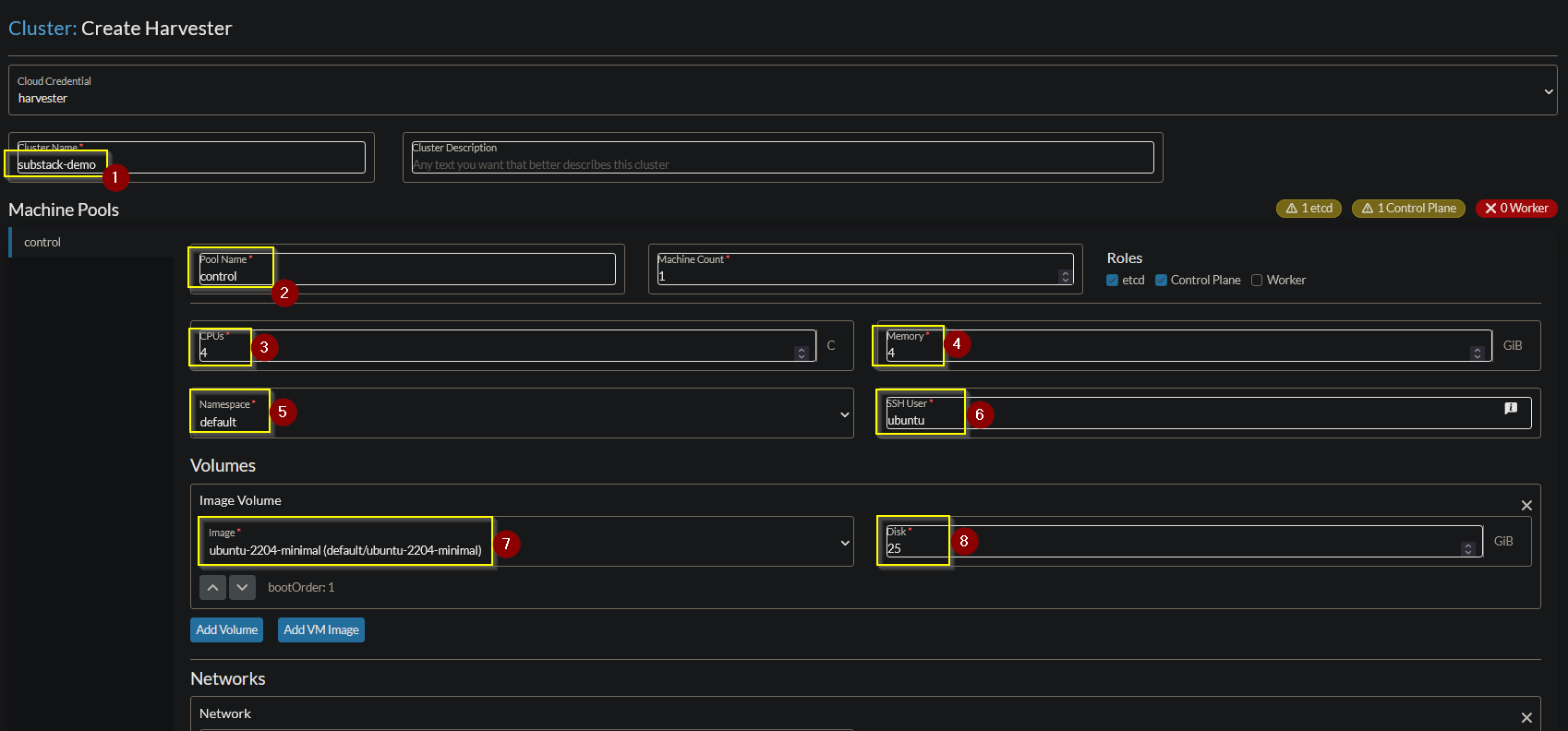The image size is (1568, 731).
Task: Click the SSH User info icon
Action: [x=1511, y=408]
